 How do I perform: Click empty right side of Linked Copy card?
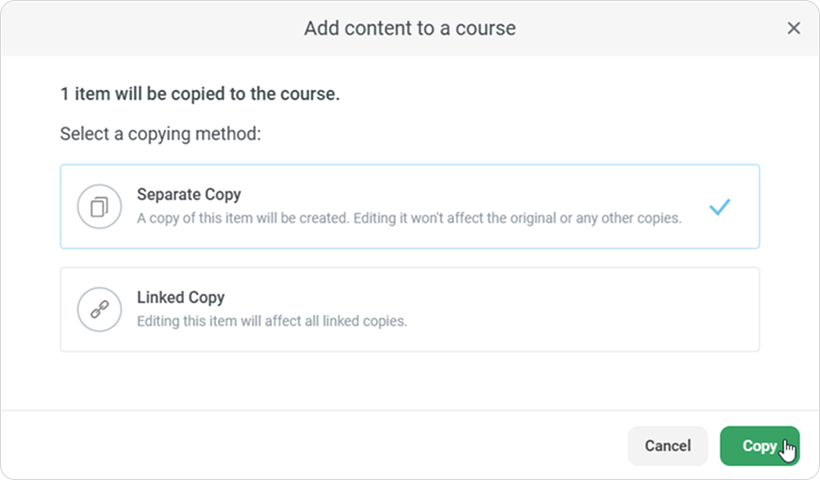point(620,309)
